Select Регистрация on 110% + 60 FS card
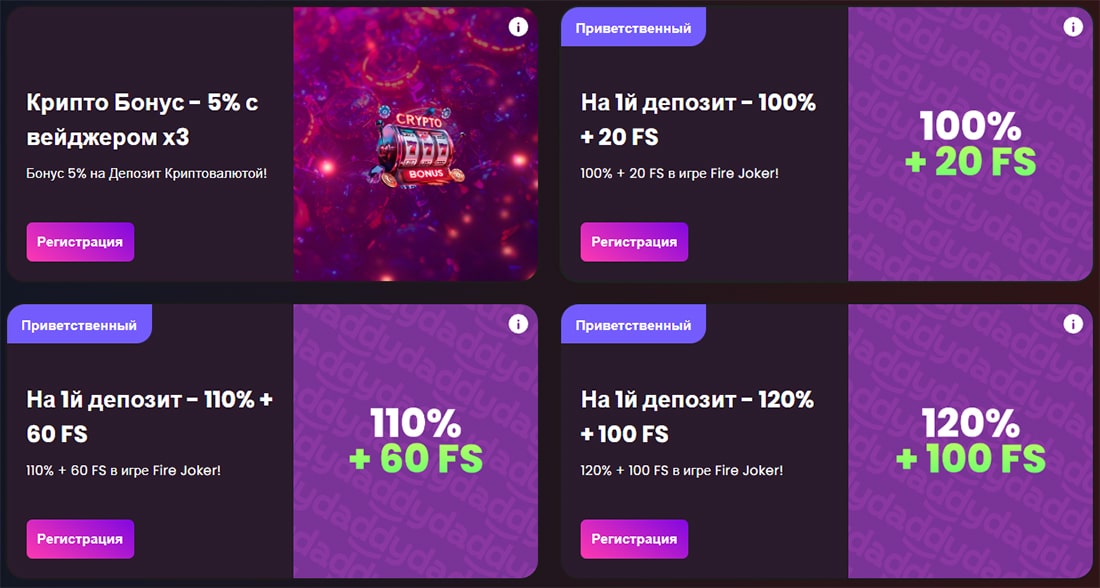Image resolution: width=1100 pixels, height=588 pixels. click(80, 539)
